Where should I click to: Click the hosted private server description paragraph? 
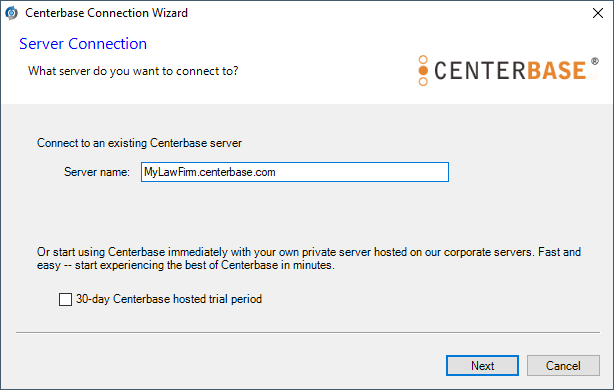click(309, 258)
